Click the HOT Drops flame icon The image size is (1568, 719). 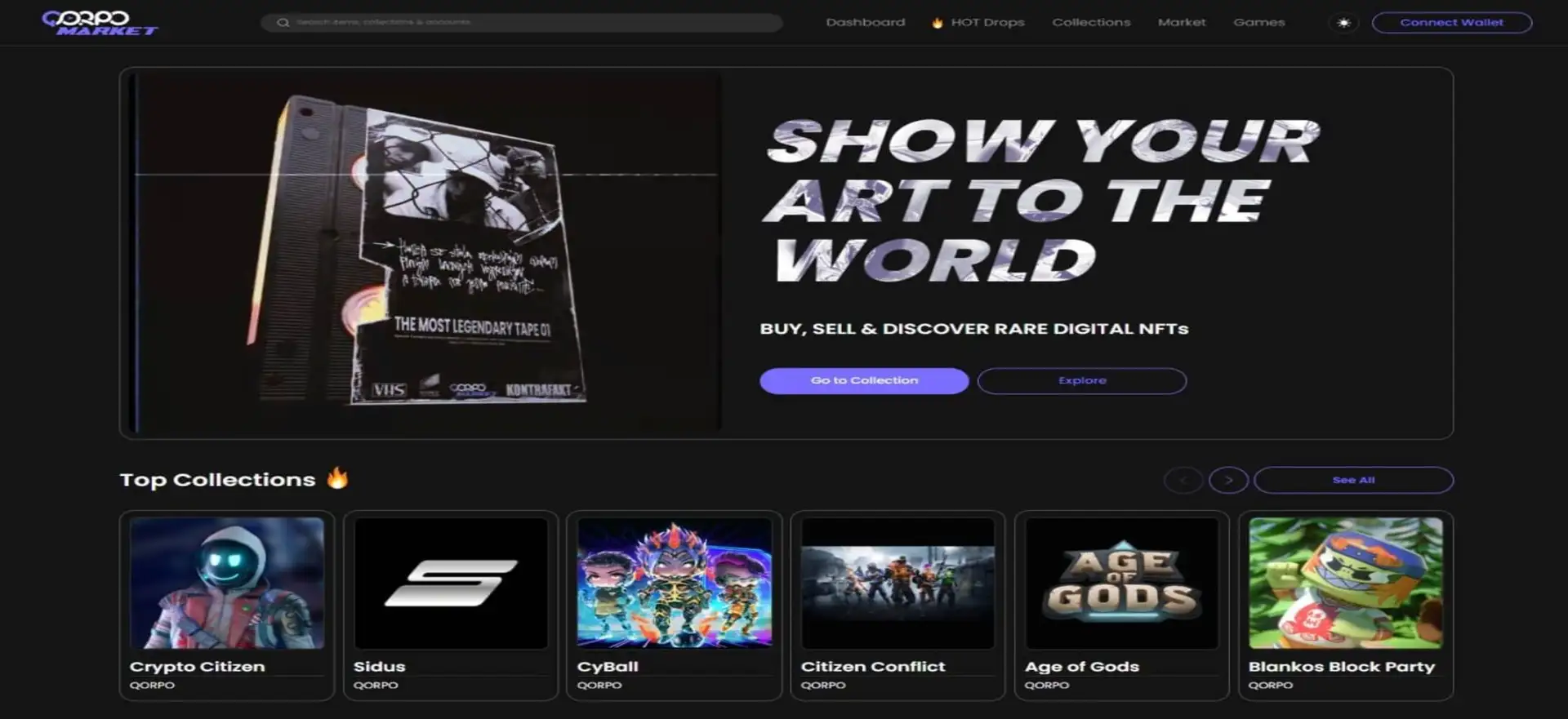pos(937,23)
